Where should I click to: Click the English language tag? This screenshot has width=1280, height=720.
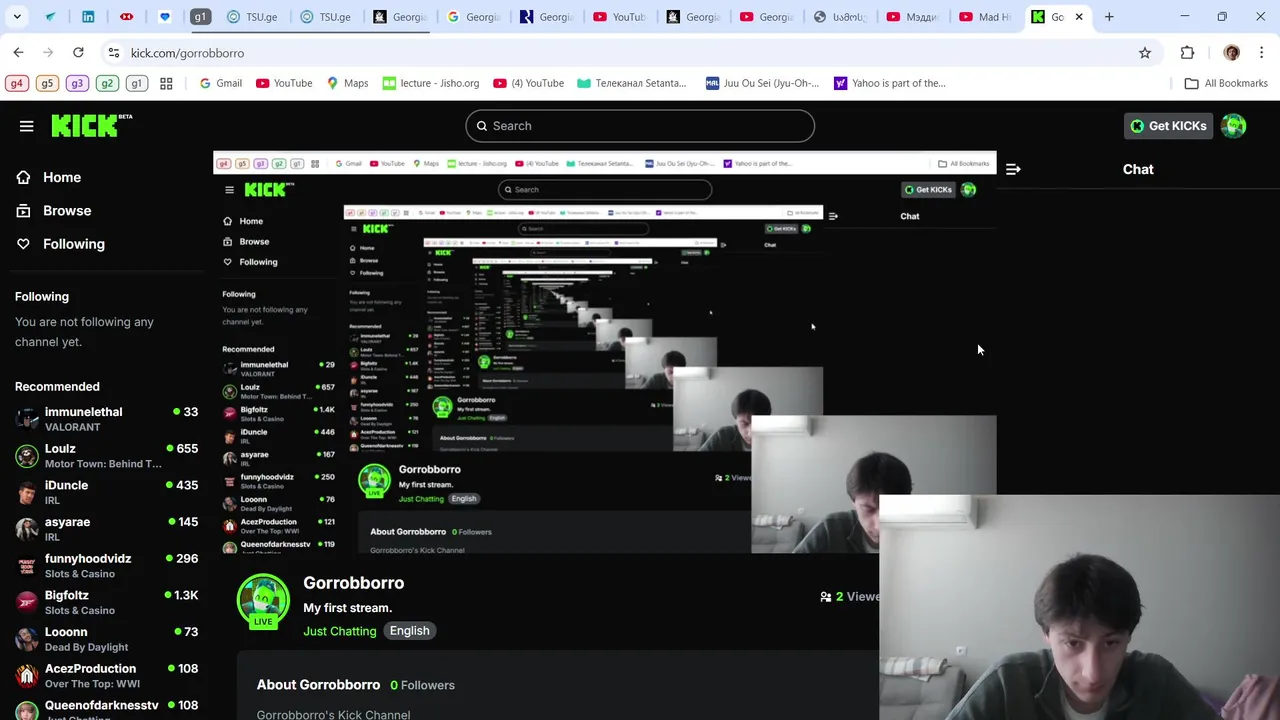(409, 631)
